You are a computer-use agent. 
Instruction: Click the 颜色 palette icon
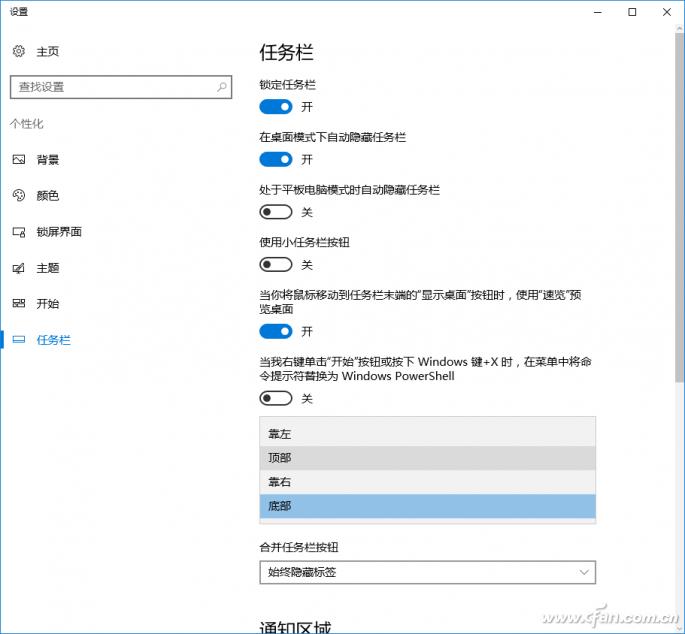(19, 195)
